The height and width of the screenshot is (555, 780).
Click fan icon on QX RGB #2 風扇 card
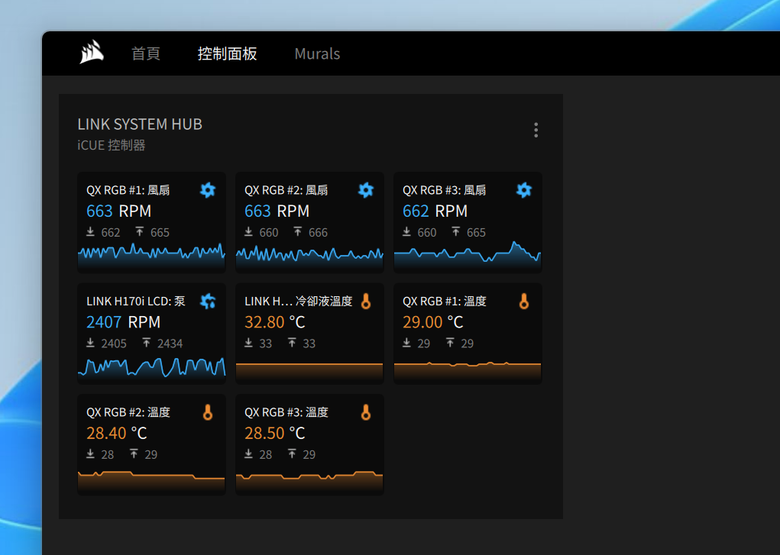tap(366, 190)
